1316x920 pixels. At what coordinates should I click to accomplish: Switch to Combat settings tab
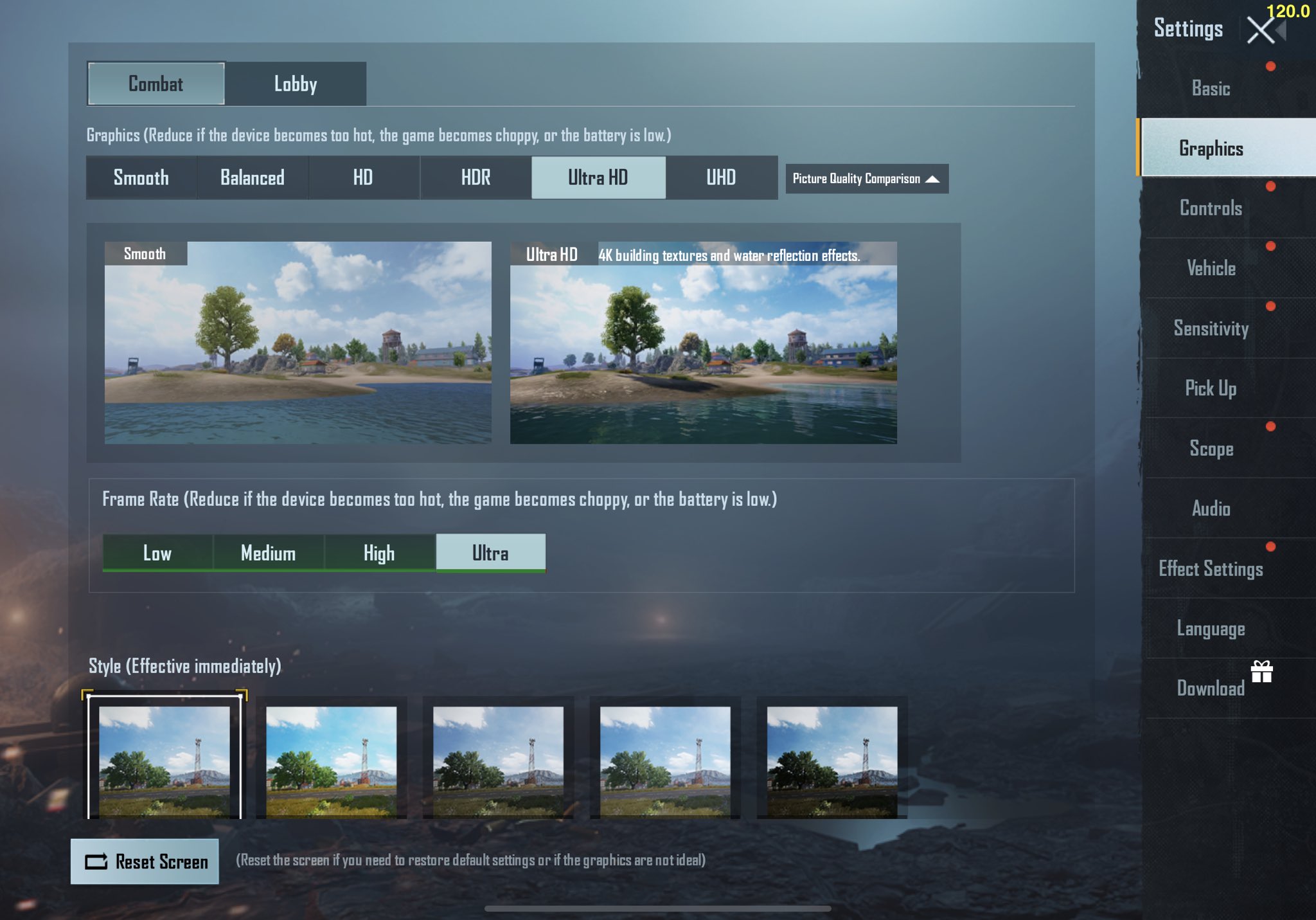point(154,83)
